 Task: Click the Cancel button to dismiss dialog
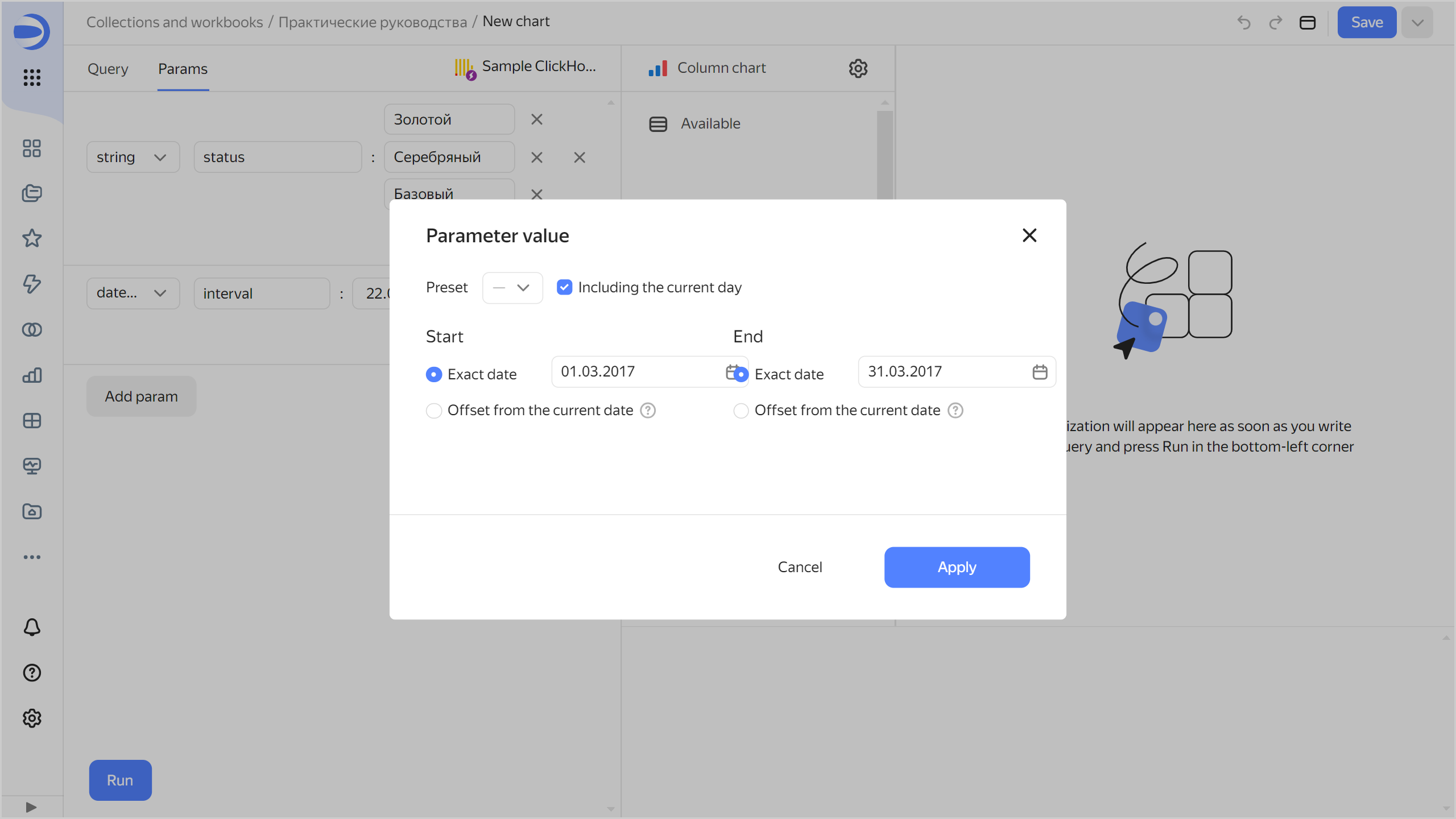click(800, 567)
